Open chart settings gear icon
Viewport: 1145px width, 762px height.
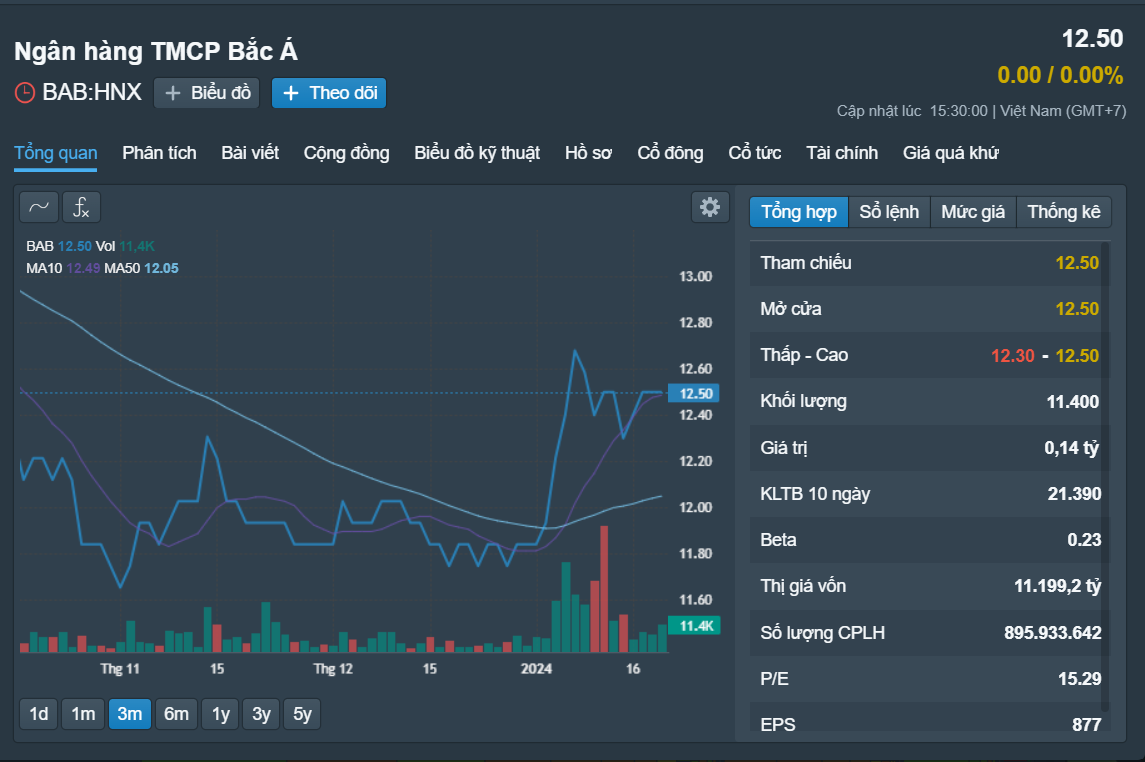pyautogui.click(x=710, y=207)
